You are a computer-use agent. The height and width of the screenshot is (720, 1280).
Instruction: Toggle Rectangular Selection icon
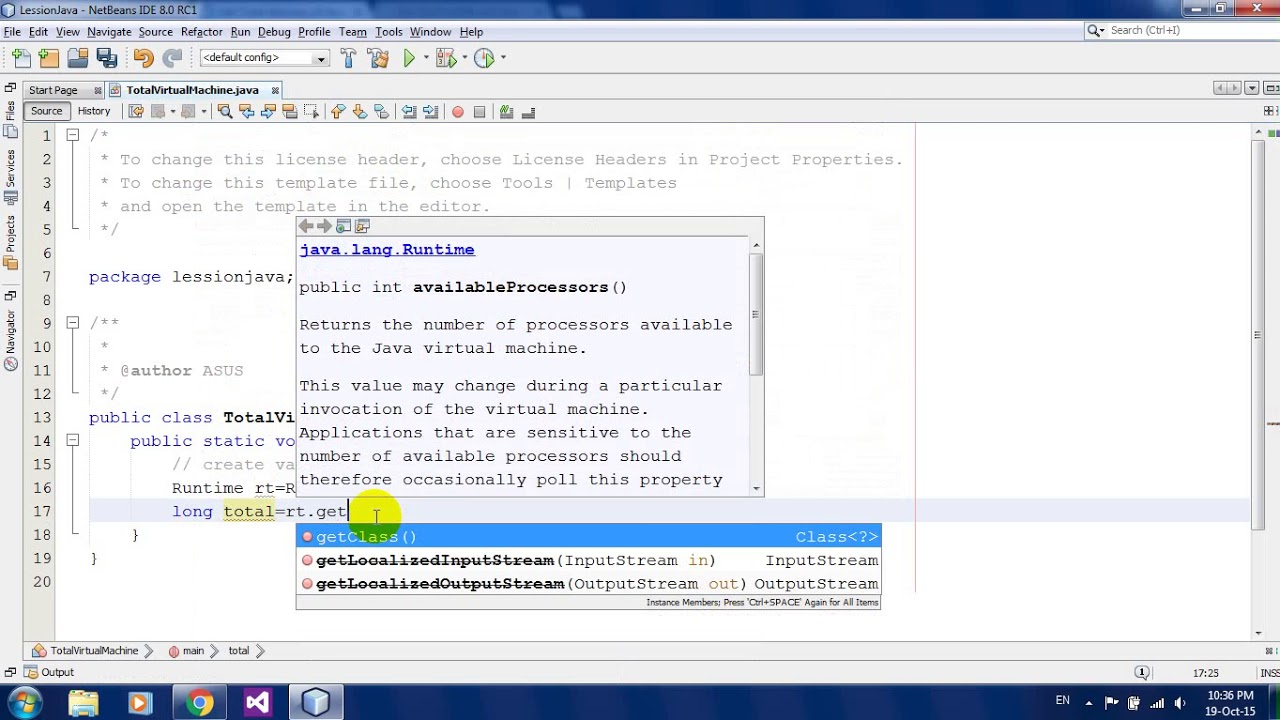pyautogui.click(x=311, y=112)
